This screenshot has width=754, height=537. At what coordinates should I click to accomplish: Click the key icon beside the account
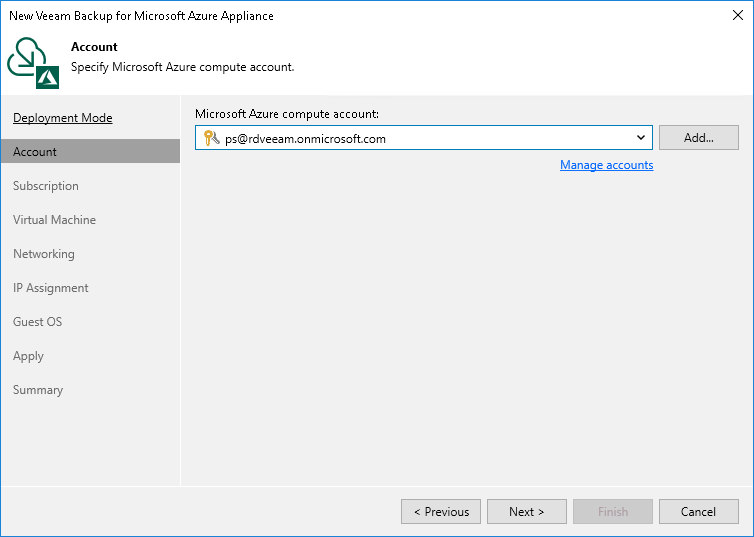[210, 138]
